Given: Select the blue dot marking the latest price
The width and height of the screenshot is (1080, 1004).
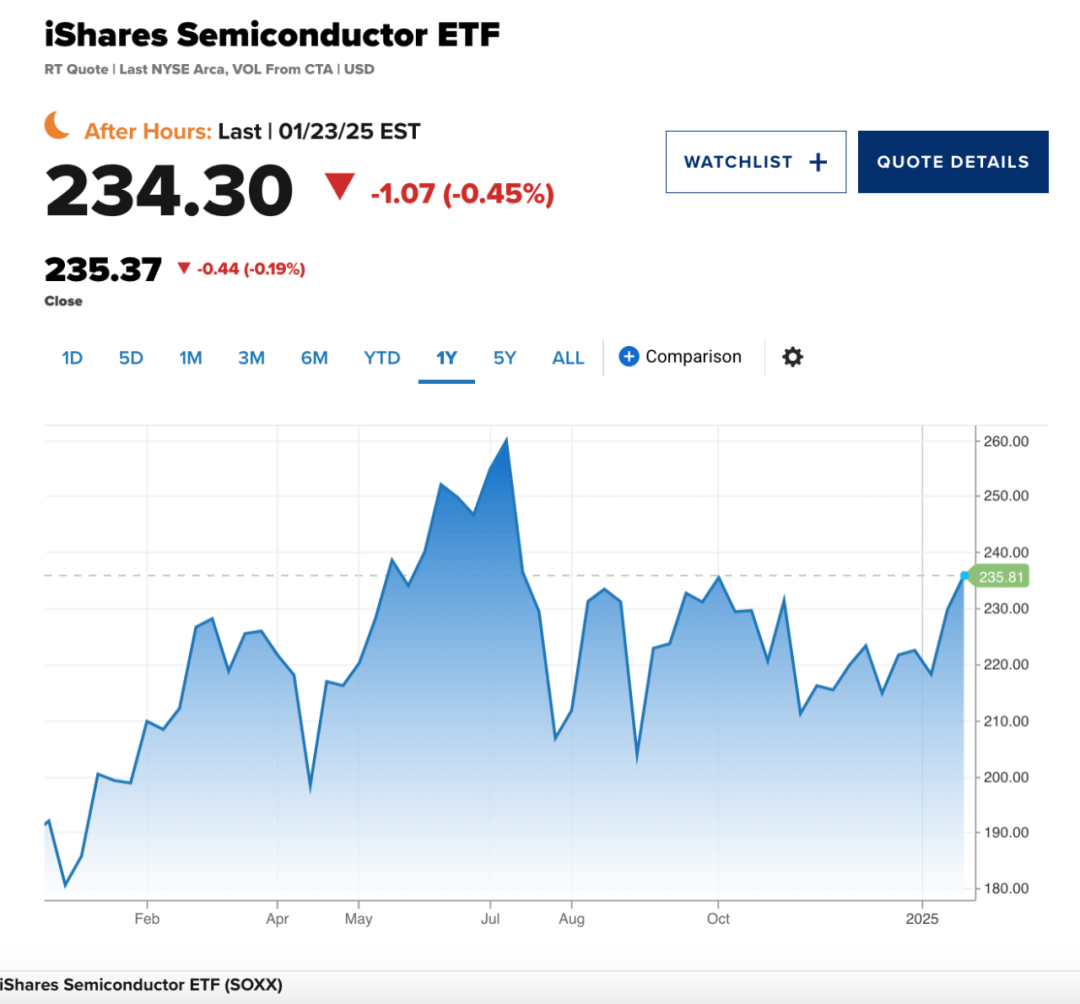Looking at the screenshot, I should [963, 576].
